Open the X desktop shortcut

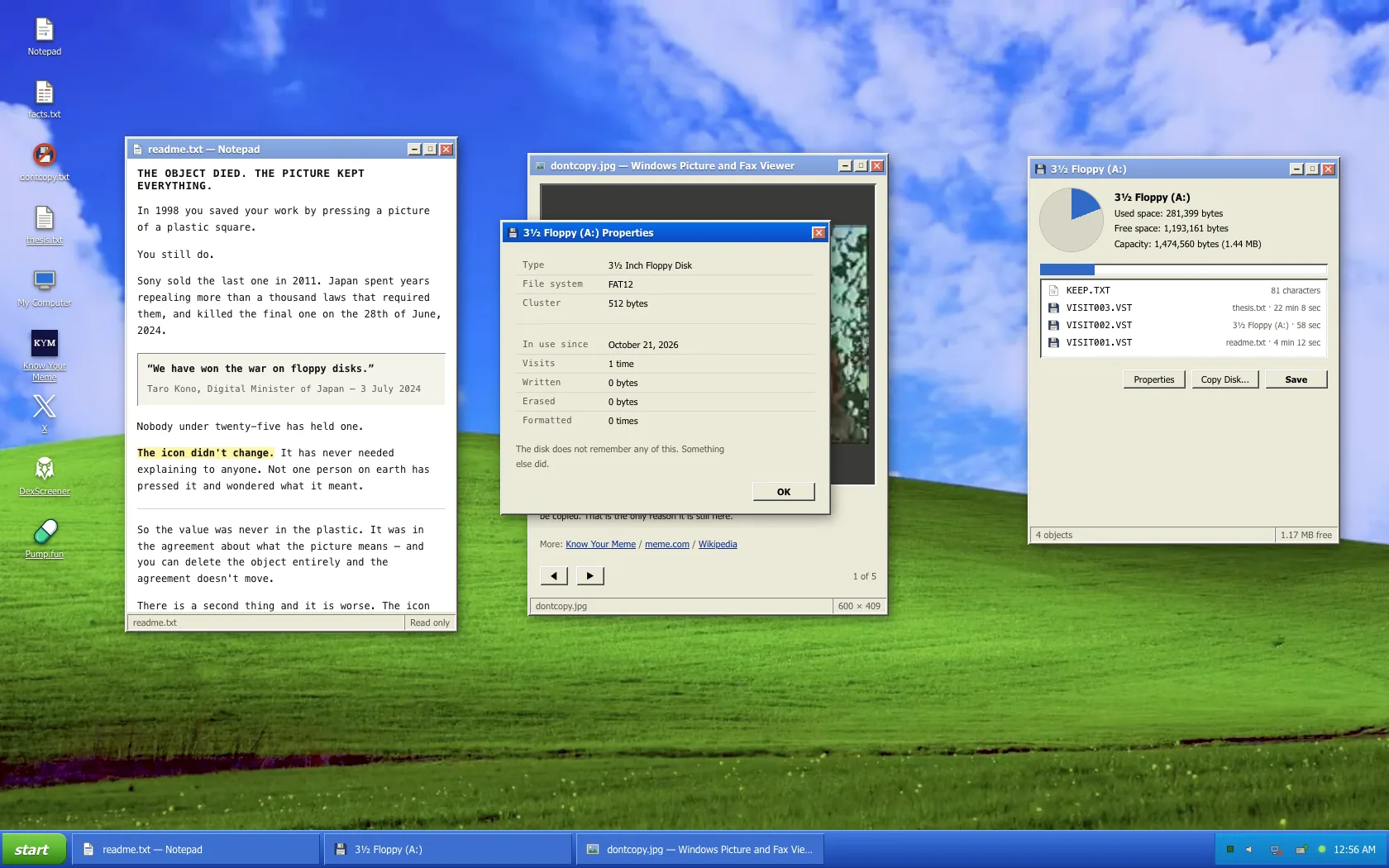(x=45, y=413)
